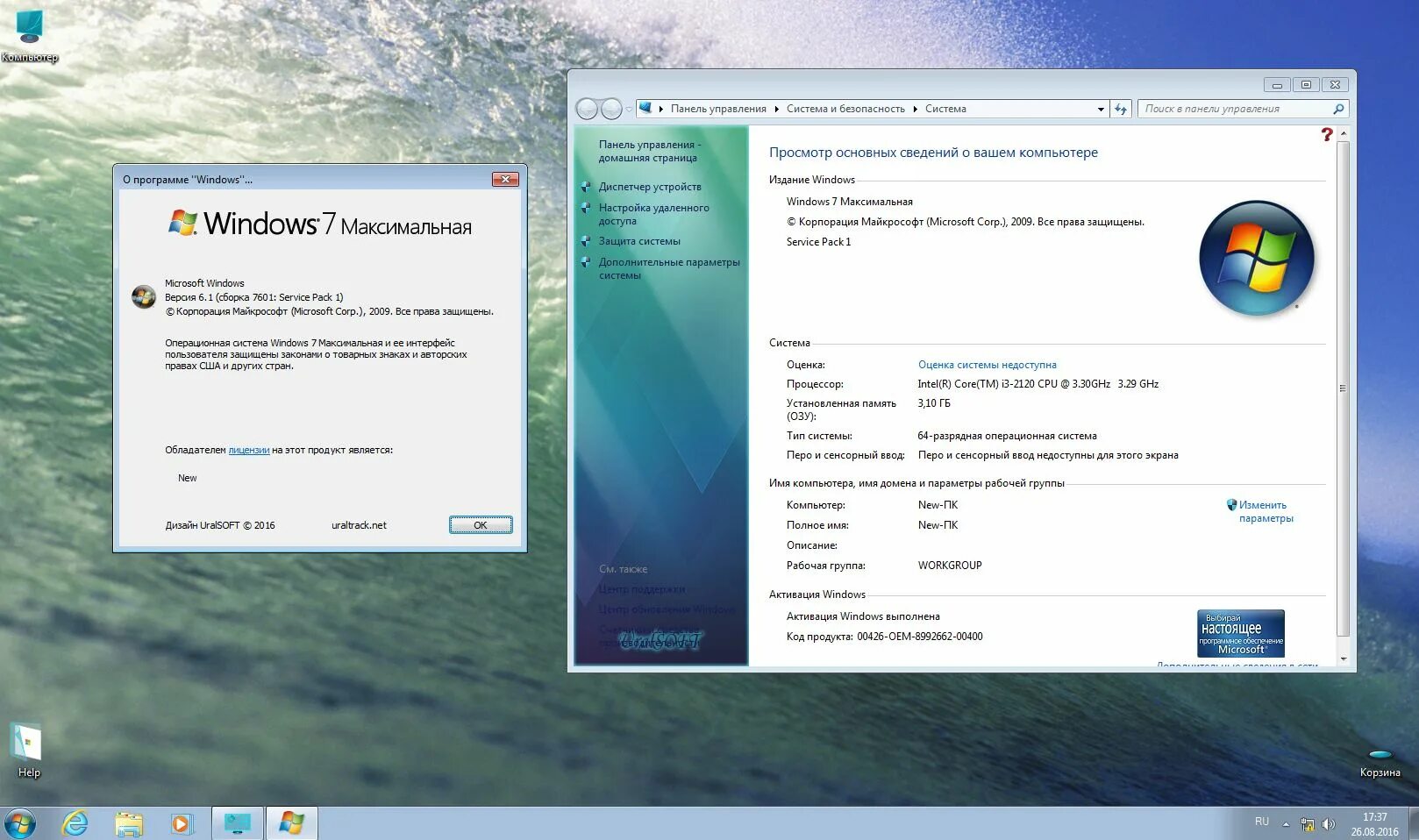Click the Forward navigation button
This screenshot has width=1419, height=840.
[x=611, y=109]
